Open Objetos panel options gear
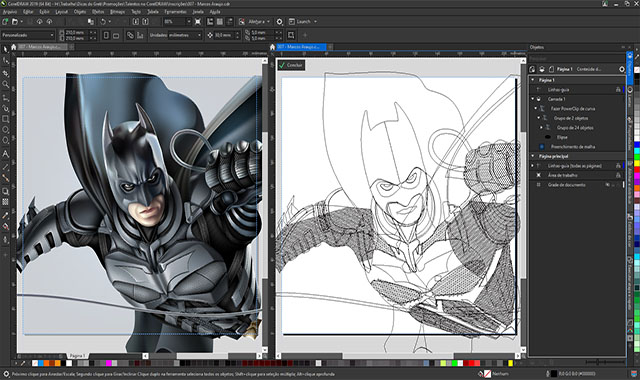Viewport: 640px width, 380px height. click(x=622, y=69)
